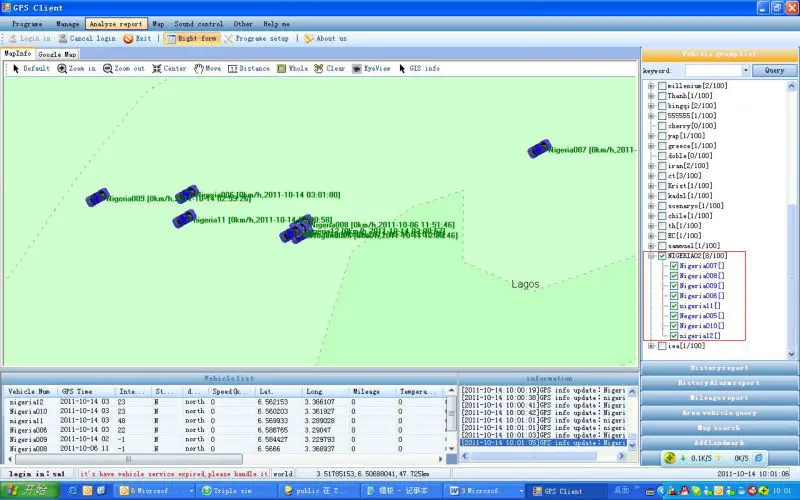Open the Sound control menu
Viewport: 800px width, 500px height.
(x=198, y=24)
